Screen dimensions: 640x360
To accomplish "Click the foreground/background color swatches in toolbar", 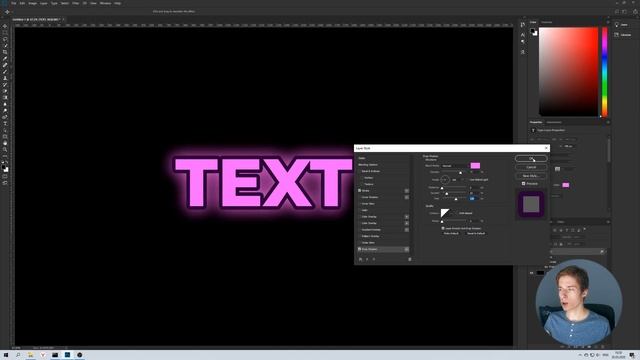I will 5,168.
